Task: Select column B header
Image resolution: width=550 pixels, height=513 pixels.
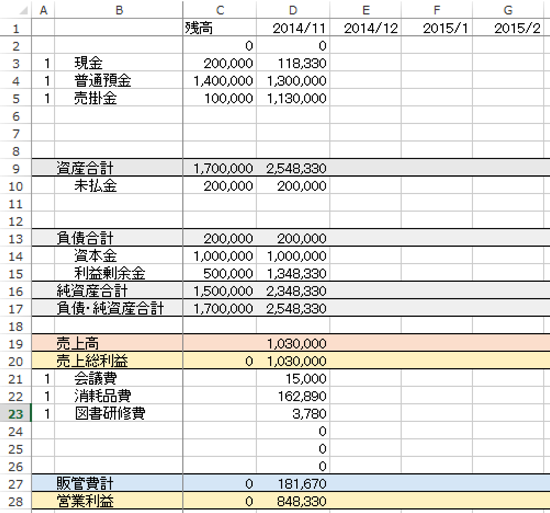Action: click(x=119, y=10)
